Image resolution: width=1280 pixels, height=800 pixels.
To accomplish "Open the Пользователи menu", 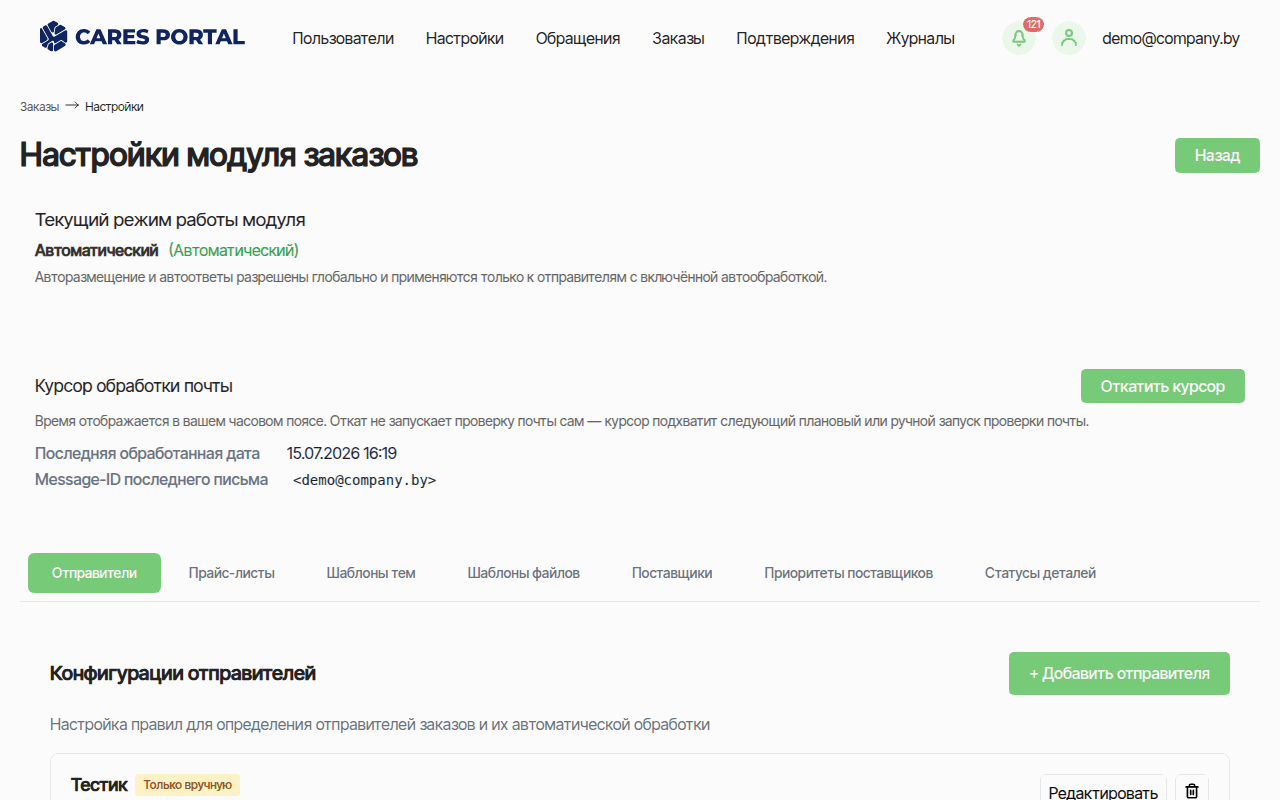I will click(x=343, y=39).
